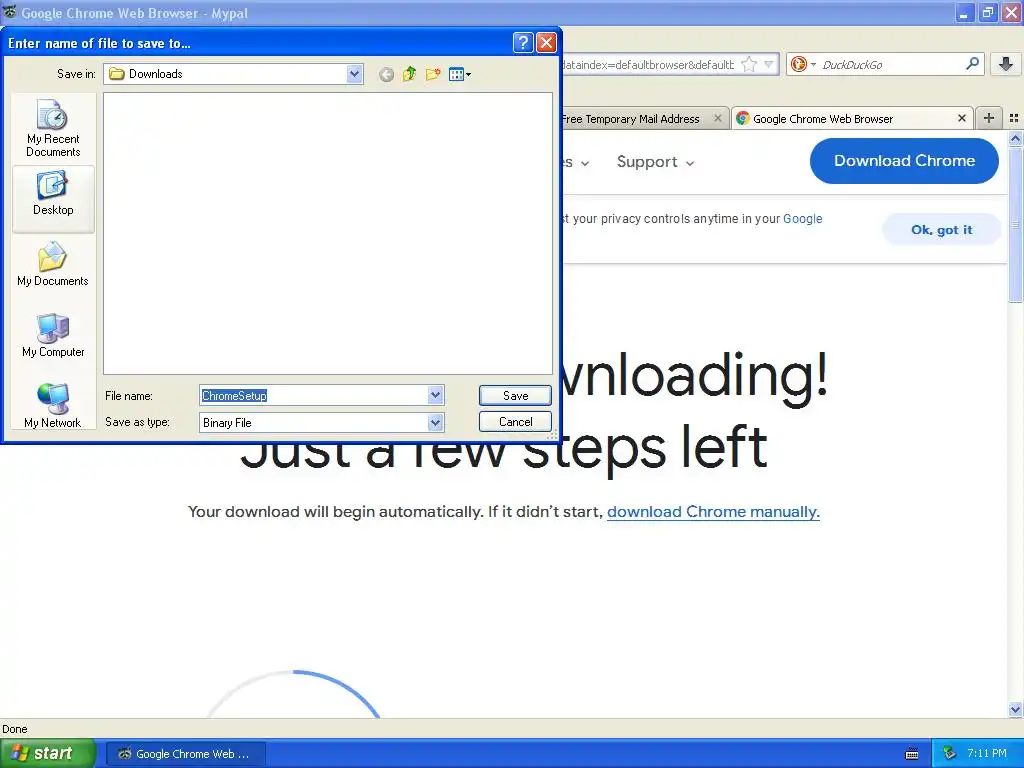Go to My Computer in save dialog

click(53, 336)
